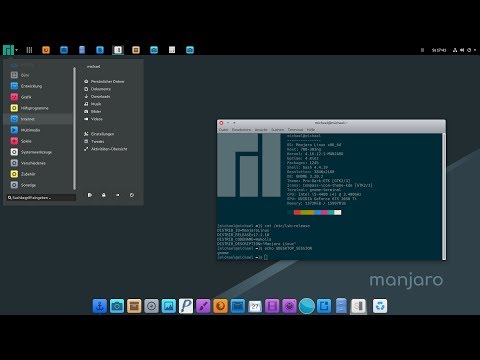Click the terminal window's vertical scrollbar
480x360 pixels.
[444, 196]
